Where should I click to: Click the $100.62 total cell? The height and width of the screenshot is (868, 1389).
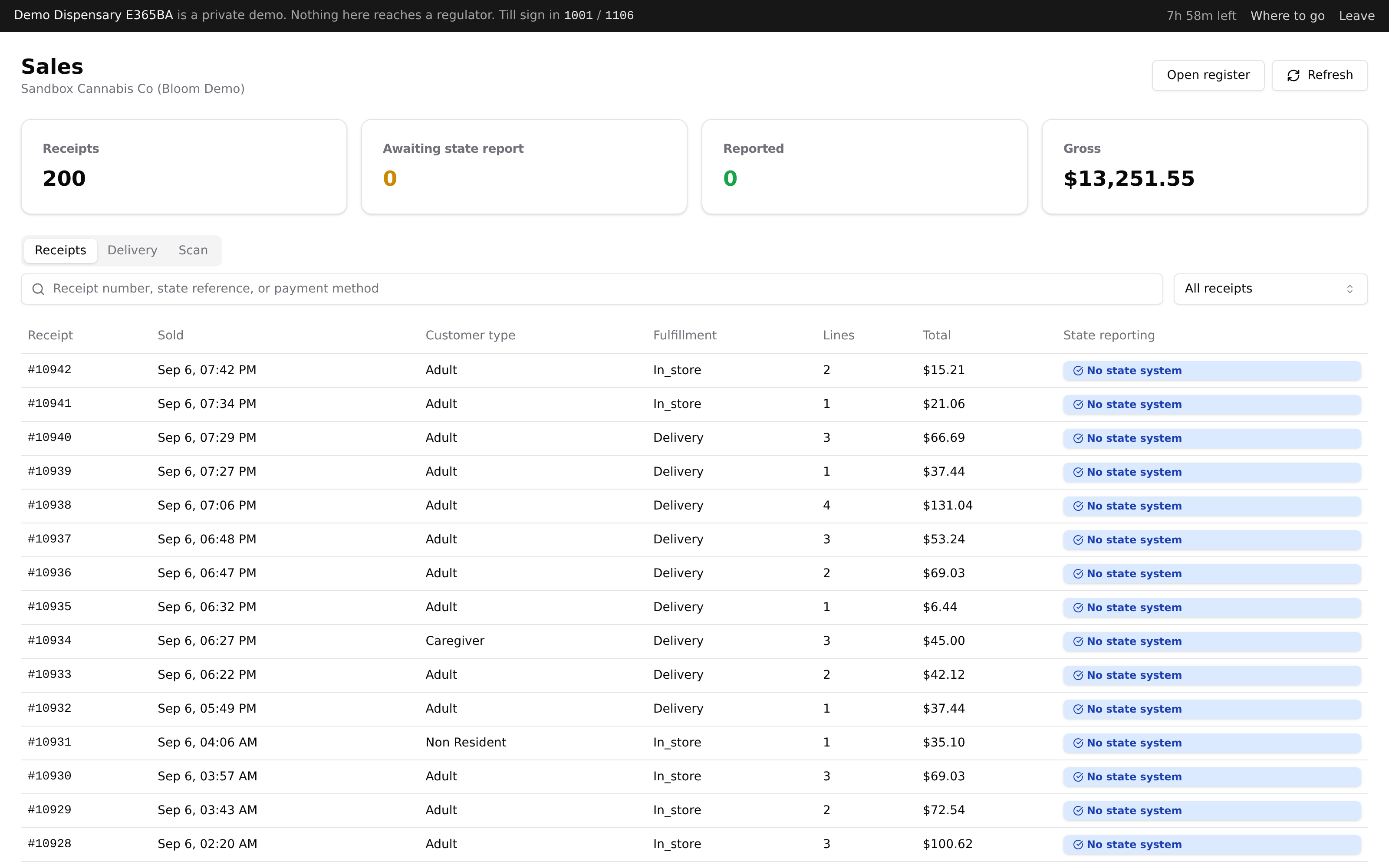click(948, 844)
